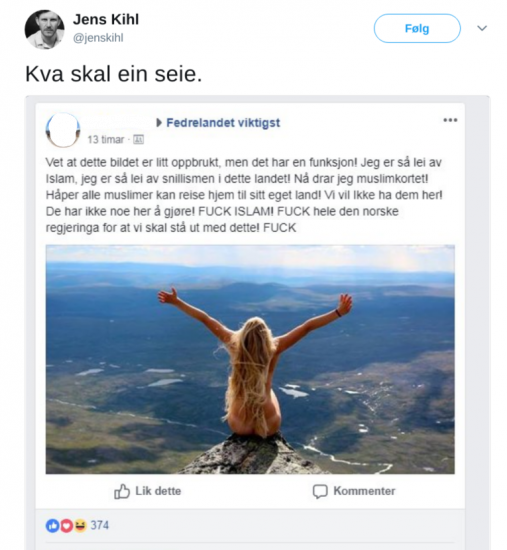Open the tweet options chevron dropdown

(482, 28)
